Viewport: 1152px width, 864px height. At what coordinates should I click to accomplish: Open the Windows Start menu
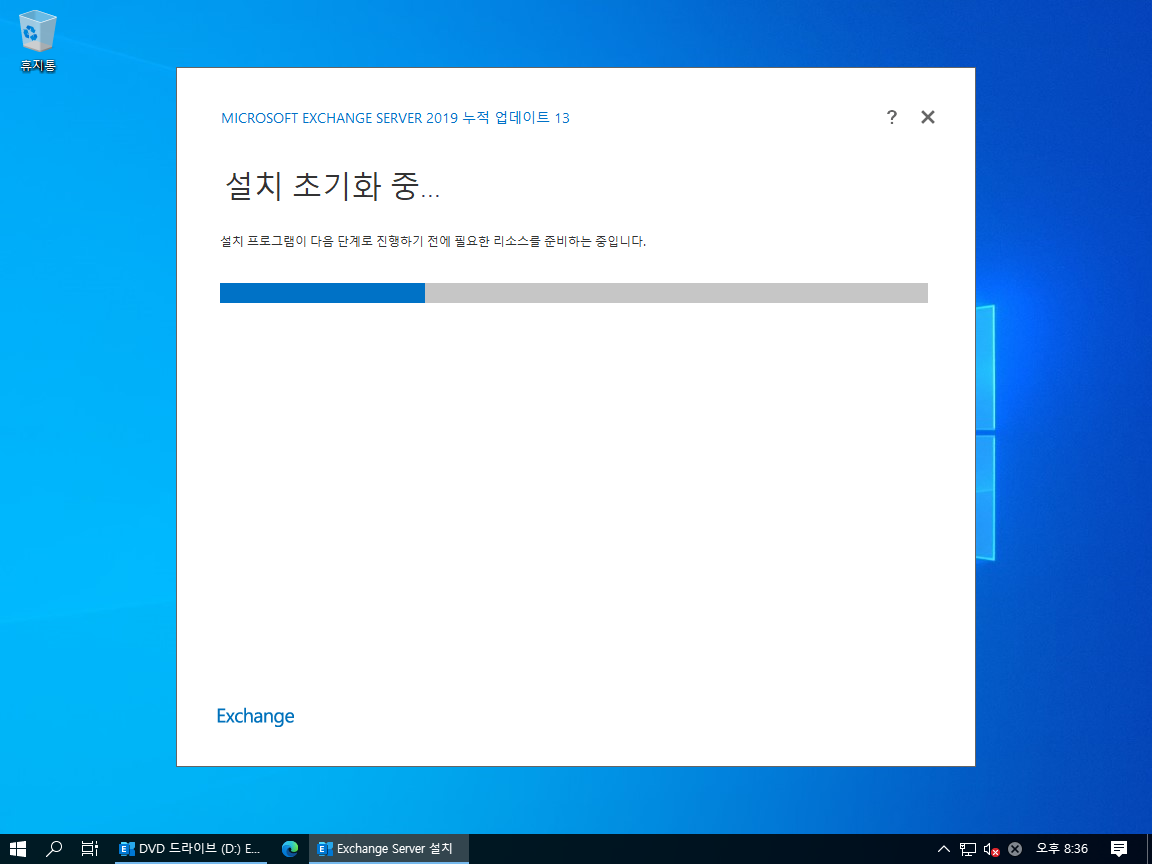click(18, 849)
